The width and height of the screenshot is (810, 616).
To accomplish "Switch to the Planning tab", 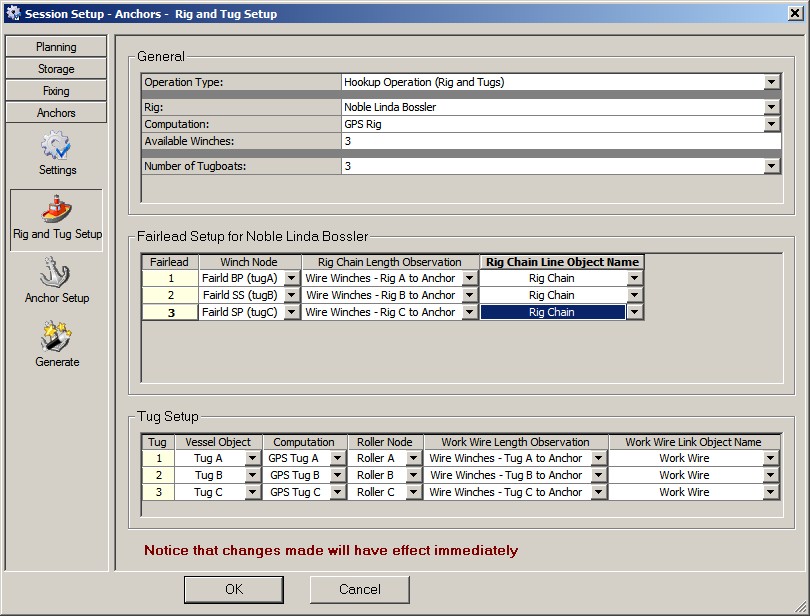I will tap(56, 47).
